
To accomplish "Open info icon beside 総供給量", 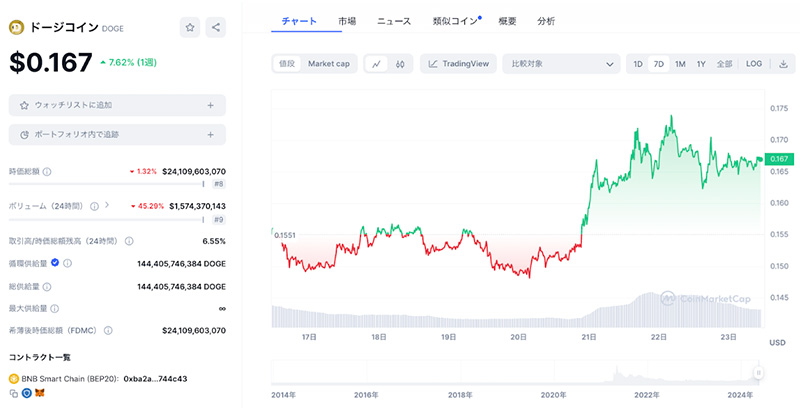I will 47,287.
